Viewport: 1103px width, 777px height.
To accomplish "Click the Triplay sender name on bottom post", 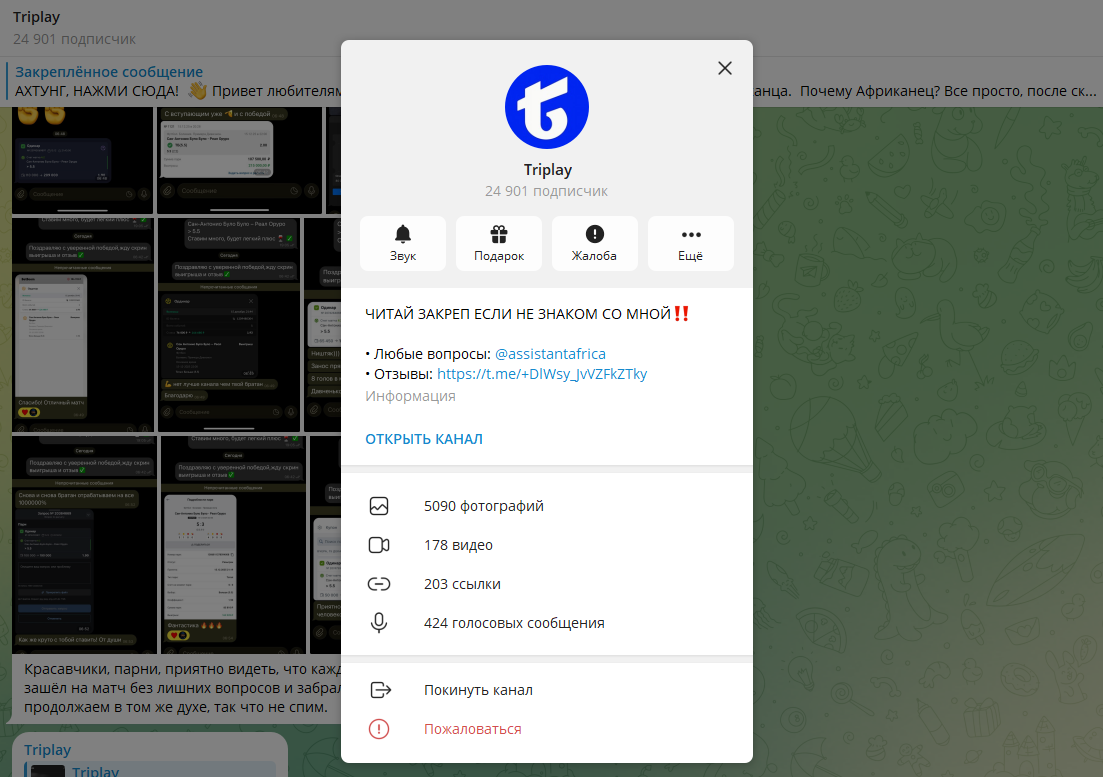I will tap(47, 750).
